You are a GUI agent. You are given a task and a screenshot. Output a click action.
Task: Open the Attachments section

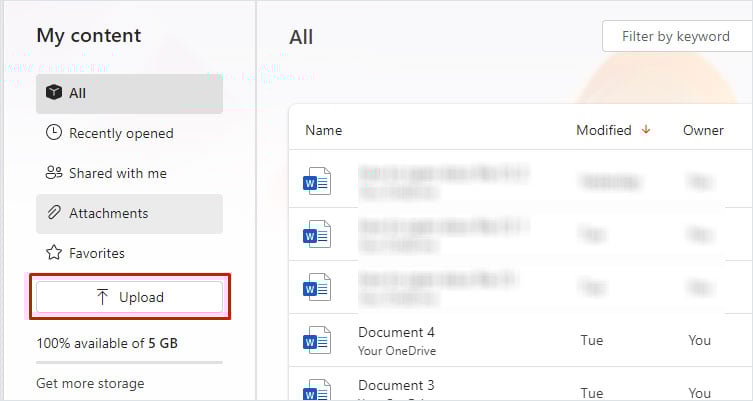tap(129, 213)
